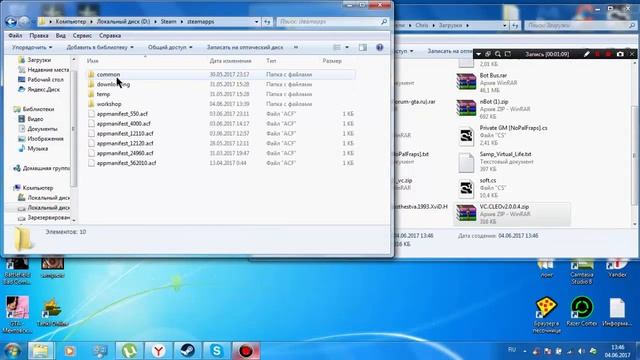The height and width of the screenshot is (360, 640).
Task: Open the Windows Start menu
Action: coord(12,351)
